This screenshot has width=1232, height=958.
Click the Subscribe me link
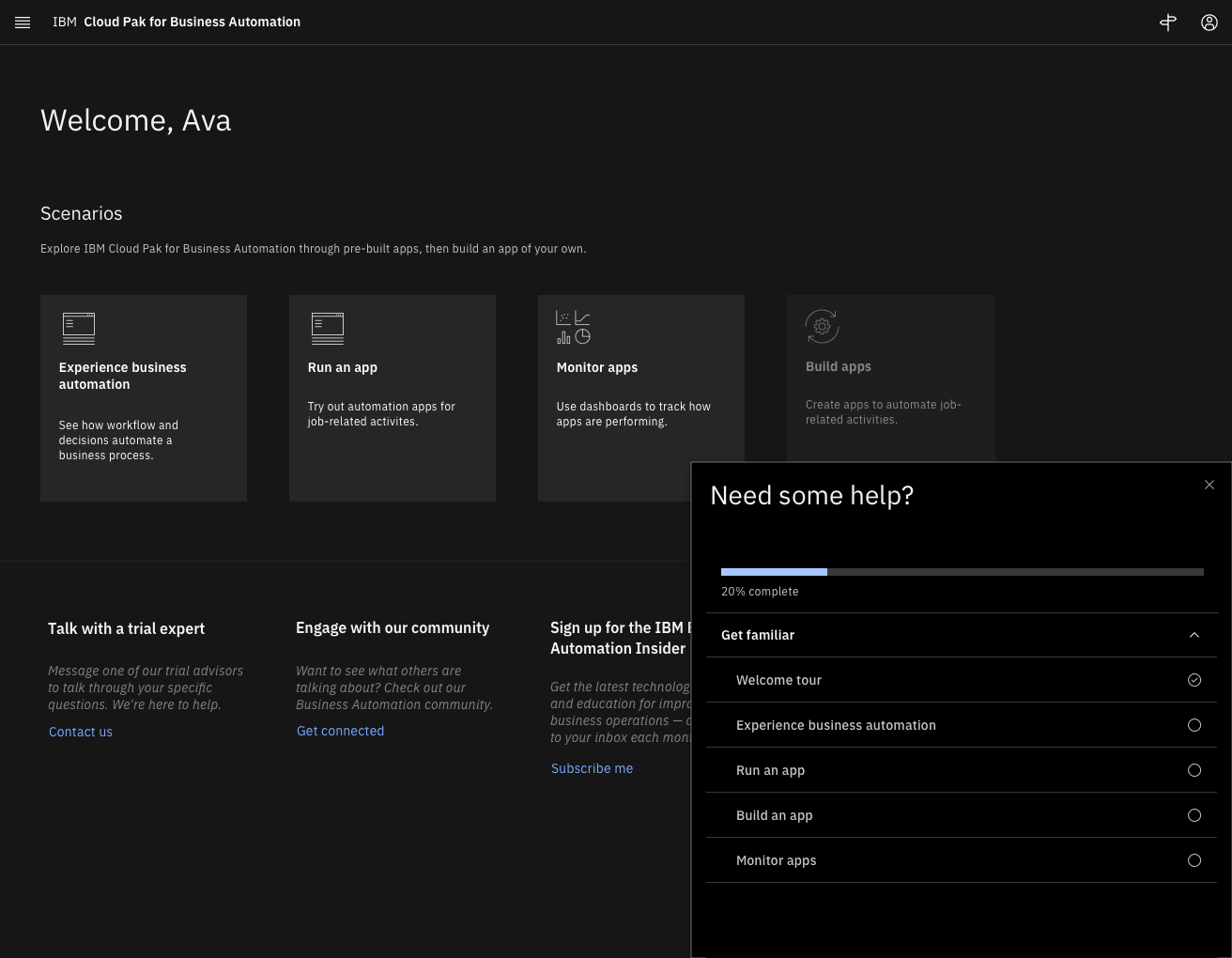(x=592, y=768)
